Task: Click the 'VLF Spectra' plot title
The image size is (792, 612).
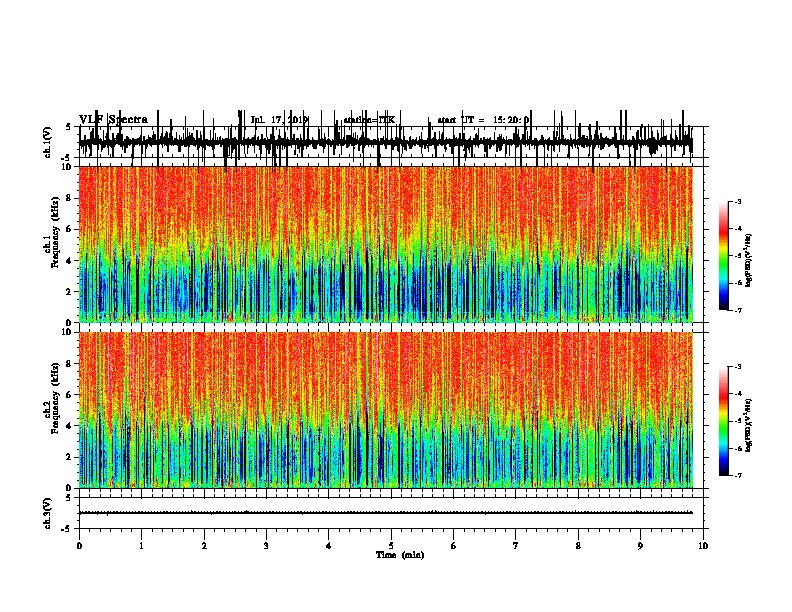Action: [114, 120]
